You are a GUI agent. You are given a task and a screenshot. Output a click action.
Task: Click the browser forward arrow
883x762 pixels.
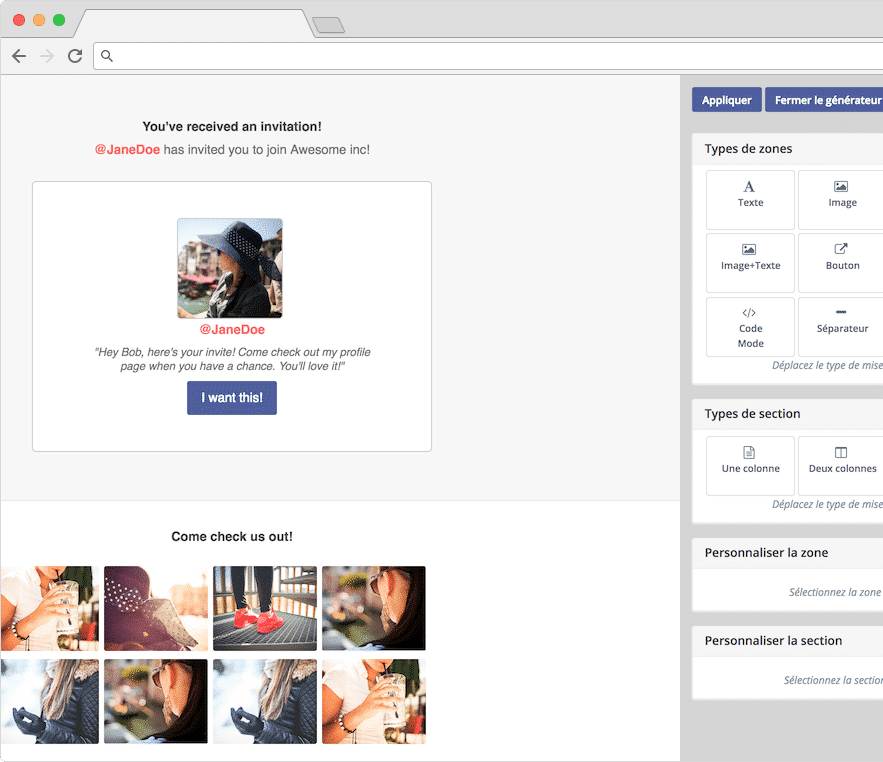pyautogui.click(x=47, y=56)
